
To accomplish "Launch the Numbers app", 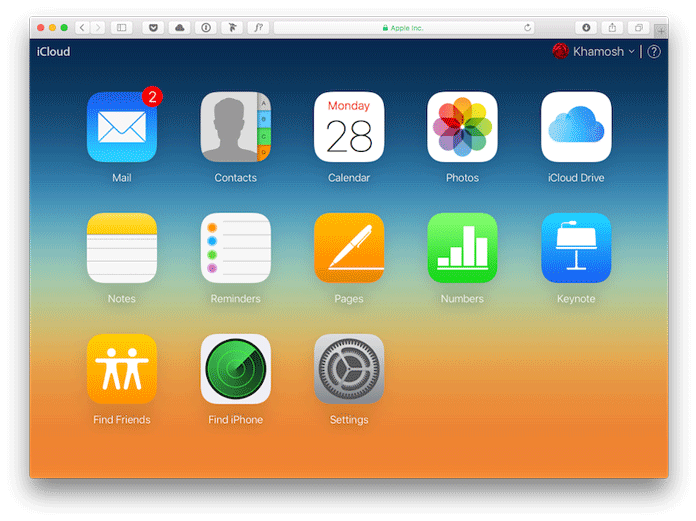I will (462, 248).
